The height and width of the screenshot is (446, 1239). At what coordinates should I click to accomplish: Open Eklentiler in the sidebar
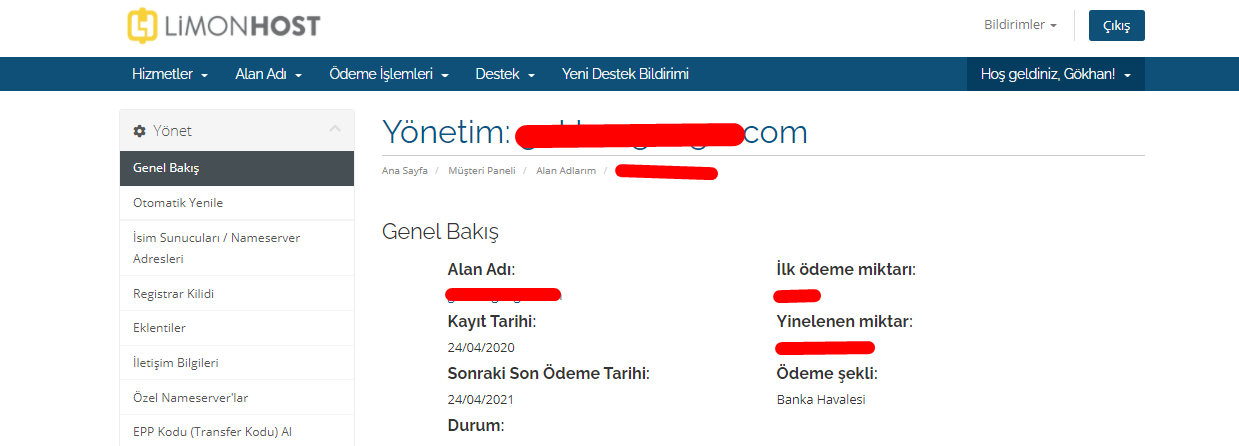tap(237, 328)
